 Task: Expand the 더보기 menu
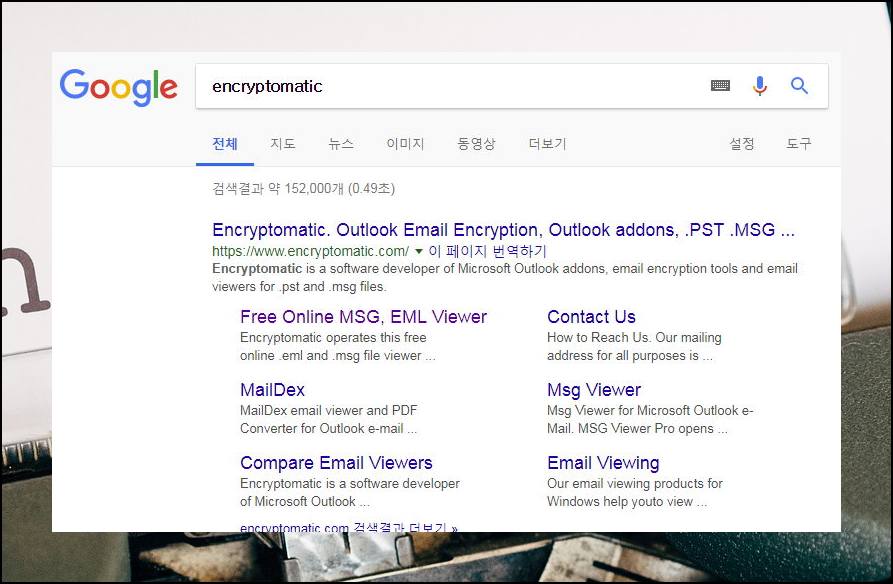pyautogui.click(x=547, y=144)
